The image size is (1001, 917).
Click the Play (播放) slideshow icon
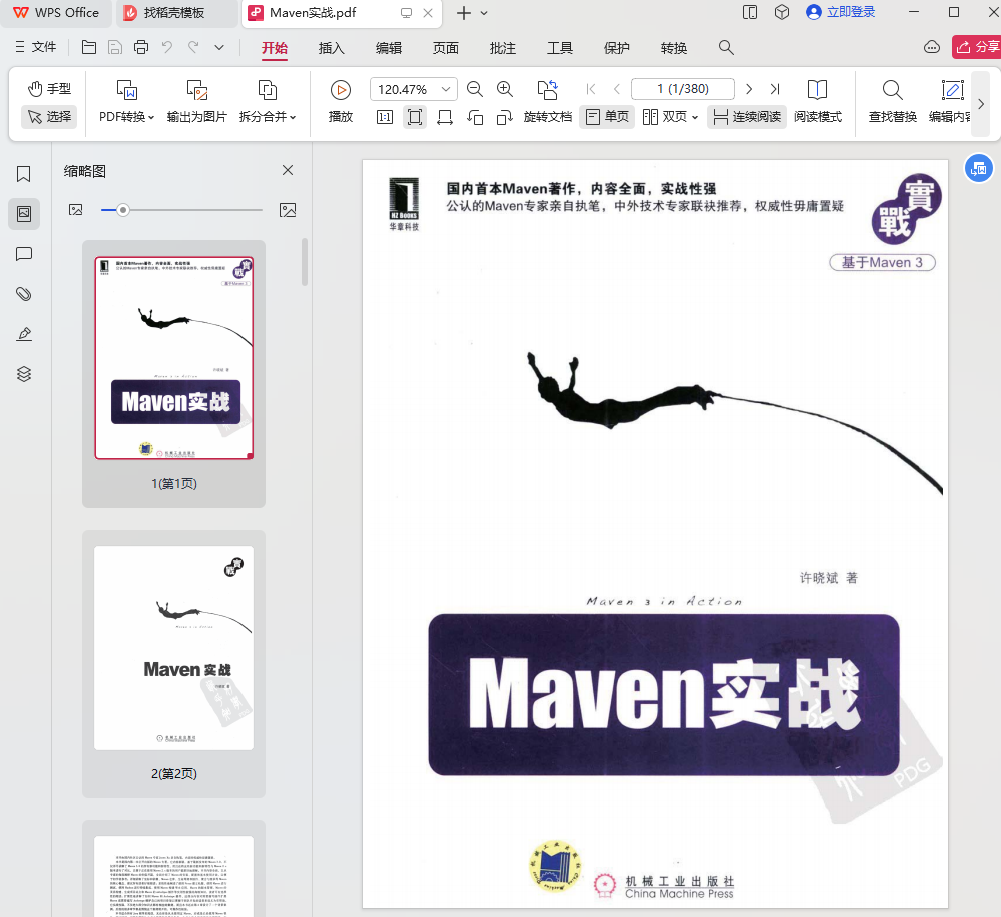click(341, 90)
